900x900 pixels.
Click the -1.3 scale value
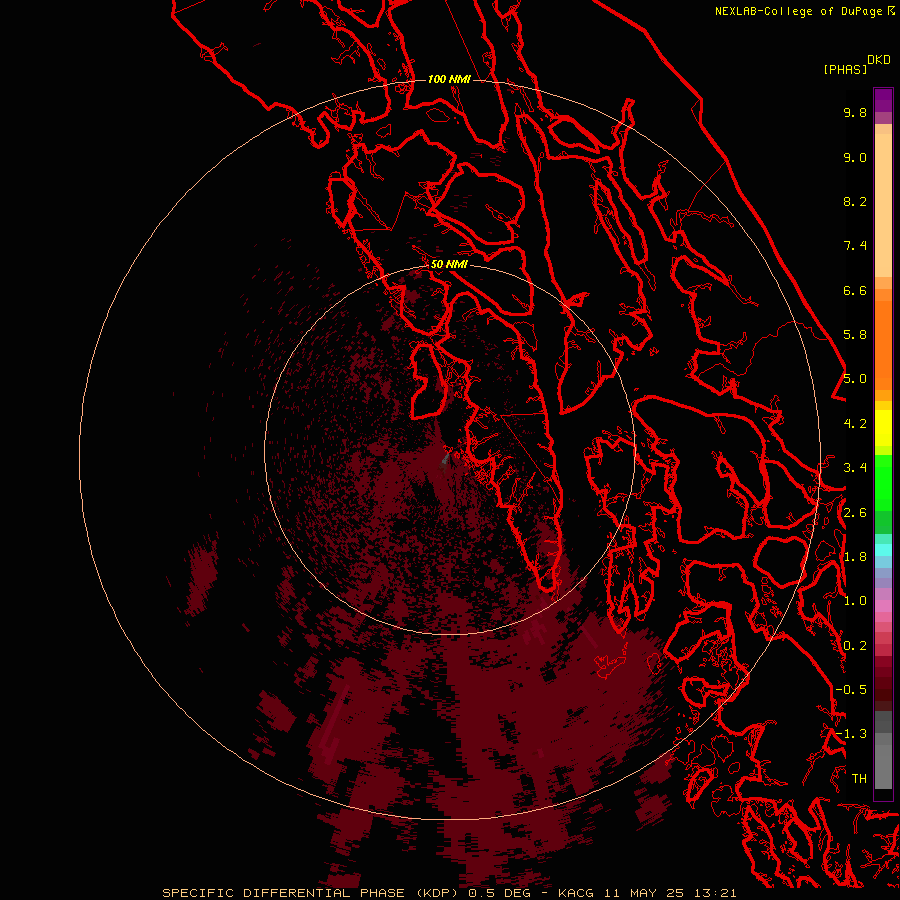tap(851, 734)
